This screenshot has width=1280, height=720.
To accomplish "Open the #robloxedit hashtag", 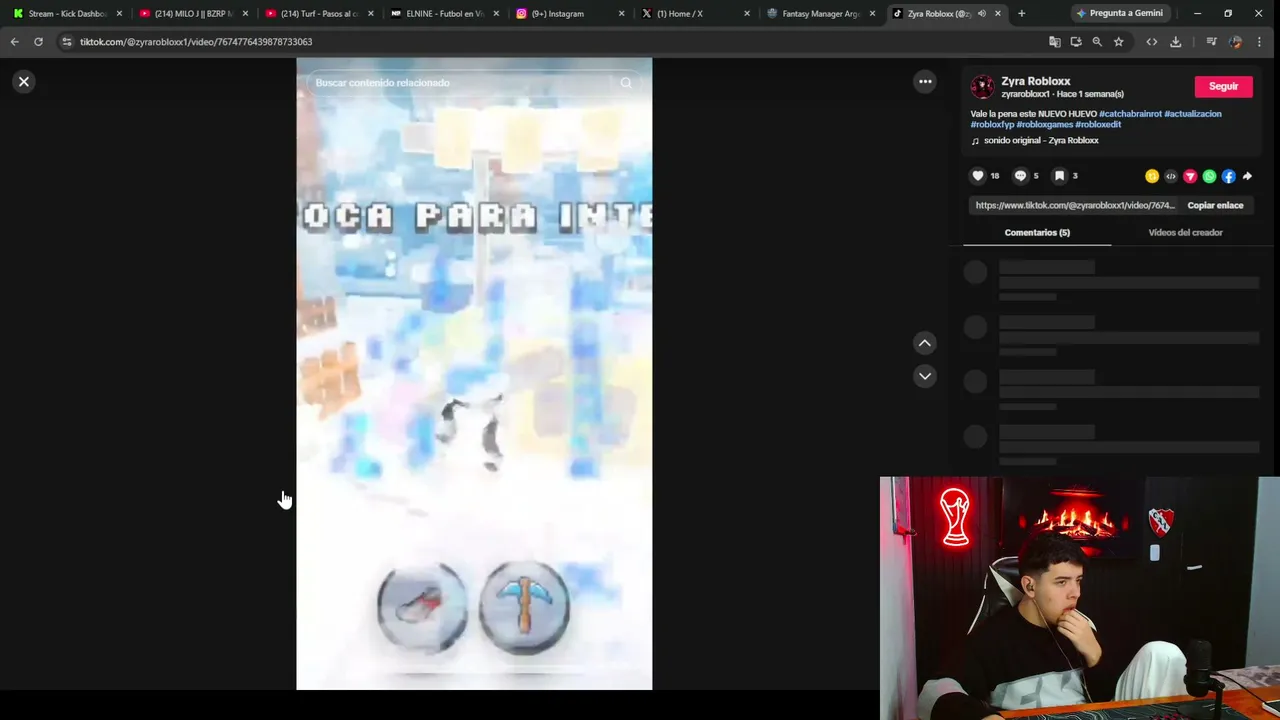I will click(x=1098, y=124).
